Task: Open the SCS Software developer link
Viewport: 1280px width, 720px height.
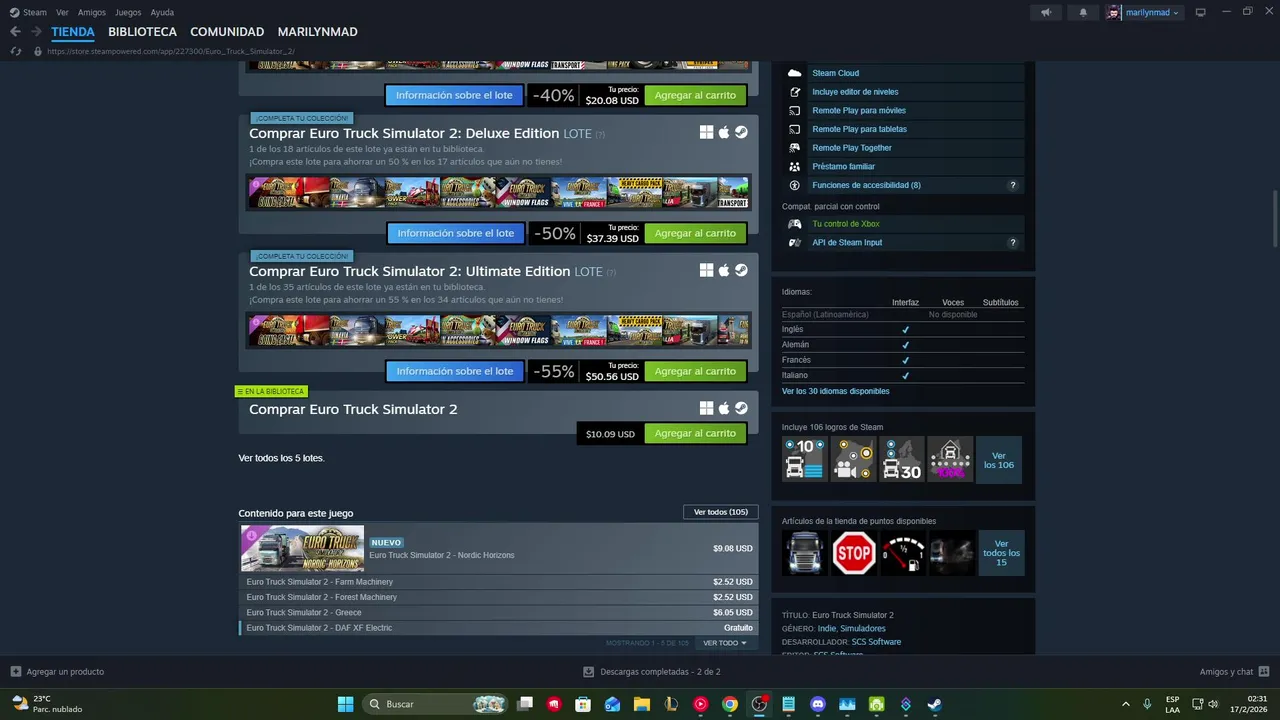Action: tap(876, 642)
